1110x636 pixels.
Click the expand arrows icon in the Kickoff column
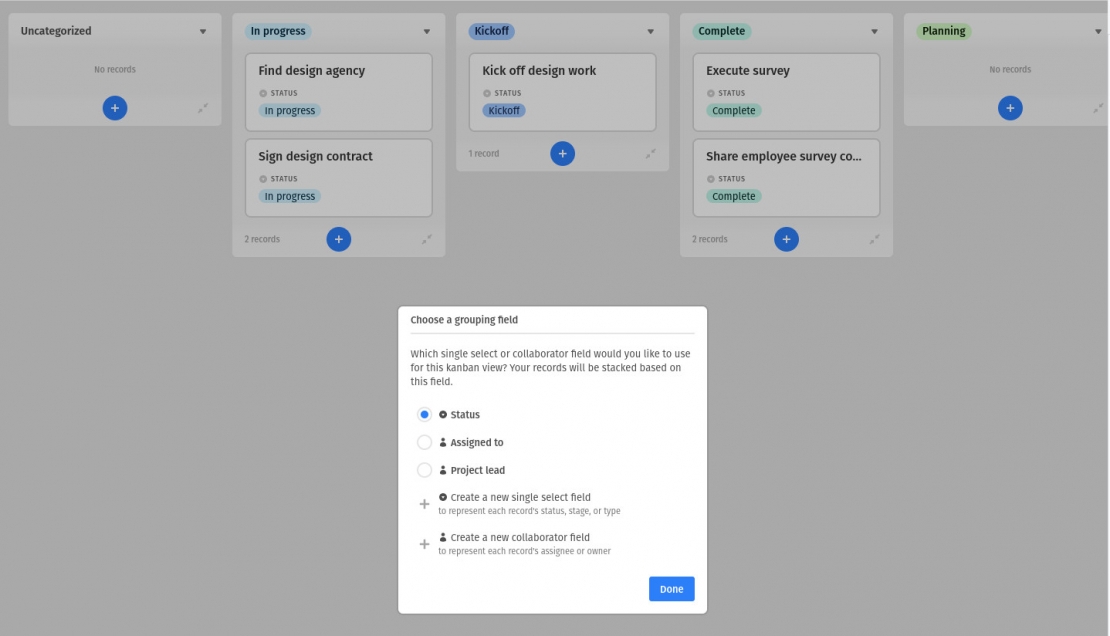click(x=651, y=153)
